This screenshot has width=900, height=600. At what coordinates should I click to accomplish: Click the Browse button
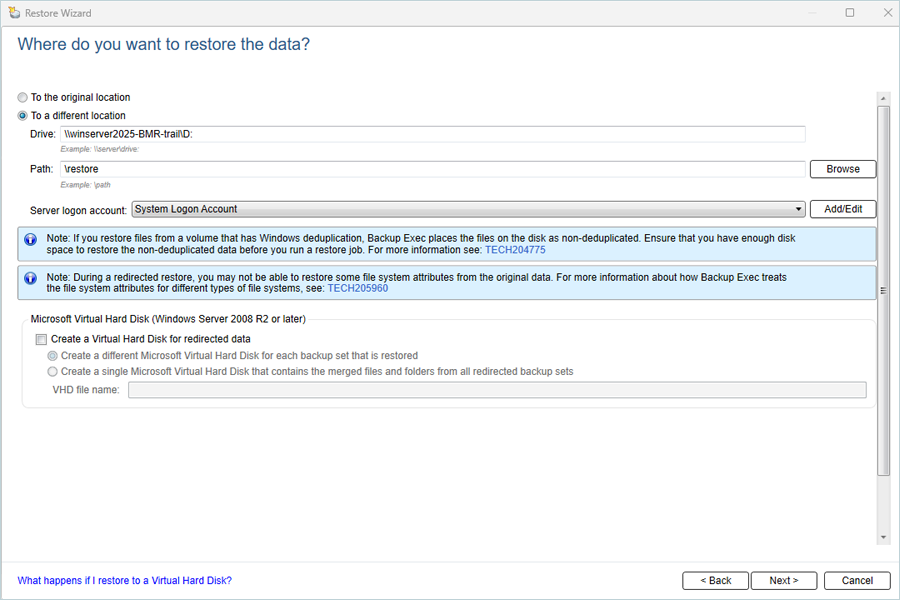tap(843, 169)
